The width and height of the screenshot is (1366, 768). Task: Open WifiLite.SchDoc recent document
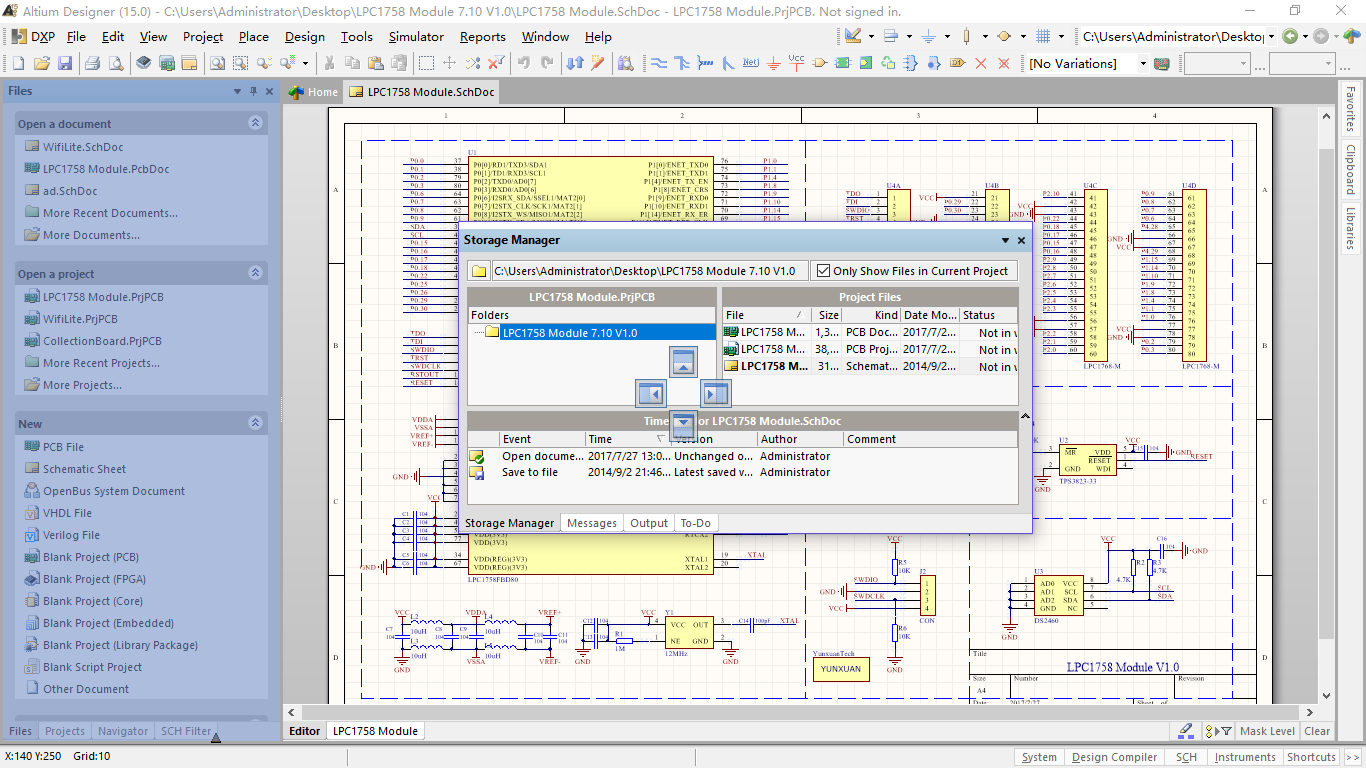pos(82,147)
